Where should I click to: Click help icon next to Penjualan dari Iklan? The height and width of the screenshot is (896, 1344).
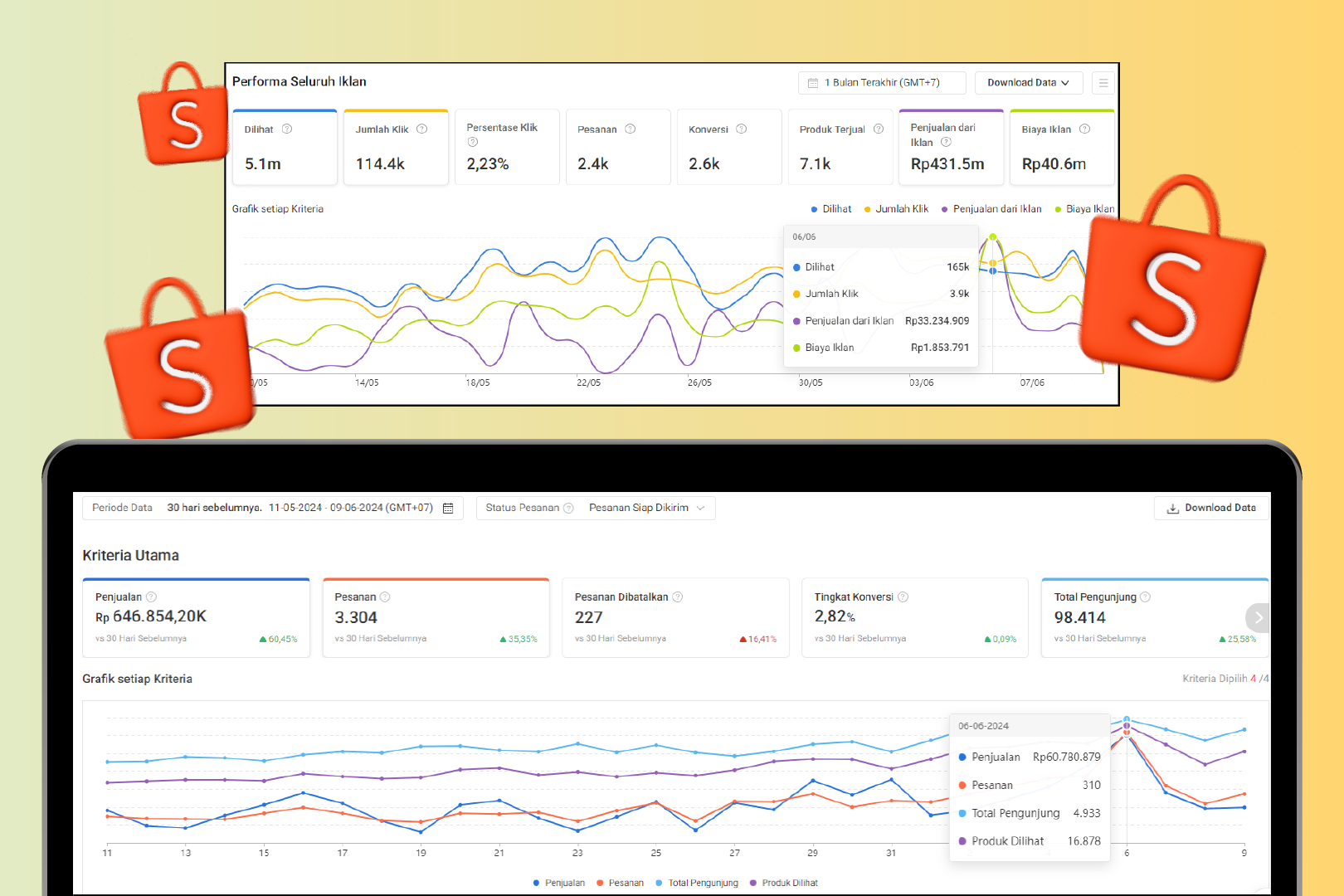946,142
